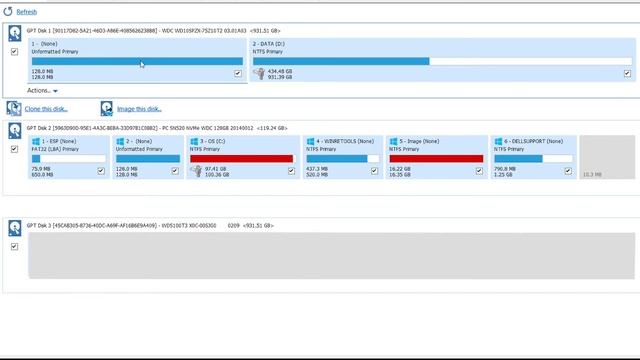Uncheck the ESP partition checkbox

101,171
